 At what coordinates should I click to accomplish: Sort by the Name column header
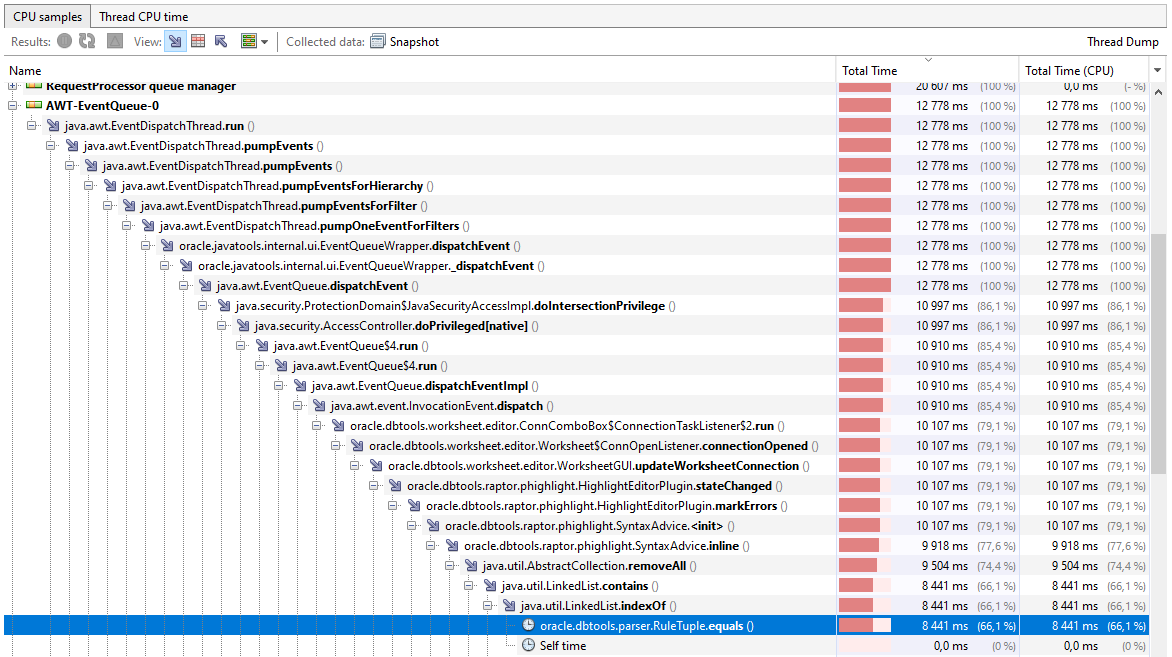click(420, 70)
